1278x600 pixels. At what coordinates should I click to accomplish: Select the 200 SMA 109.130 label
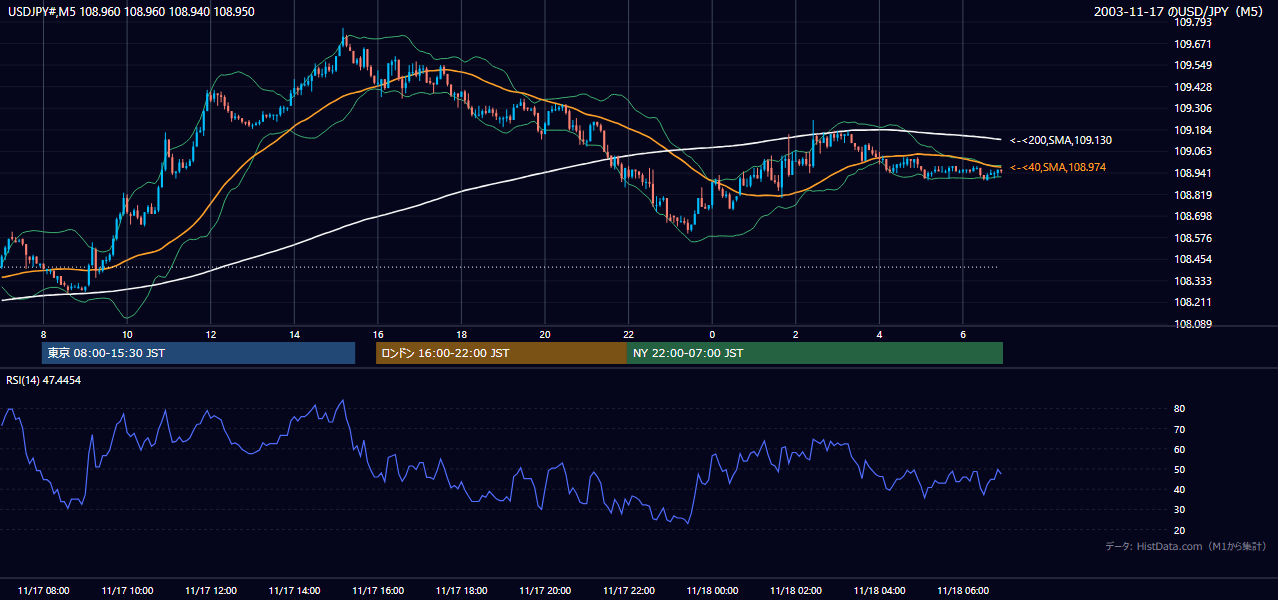pyautogui.click(x=1061, y=141)
